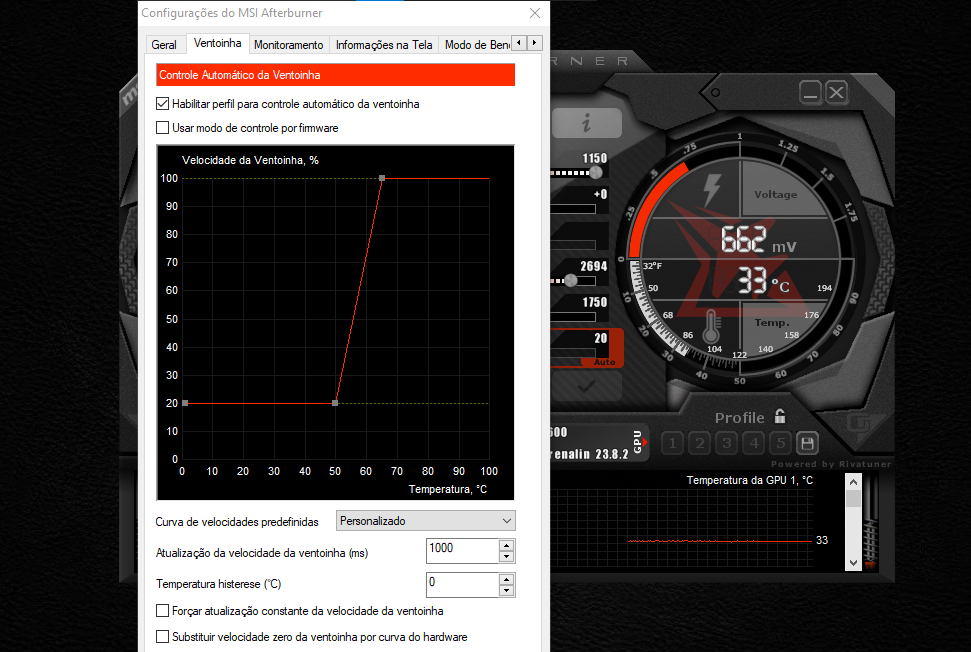
Task: Increase Temperatura histerese with up arrow
Action: (x=507, y=580)
